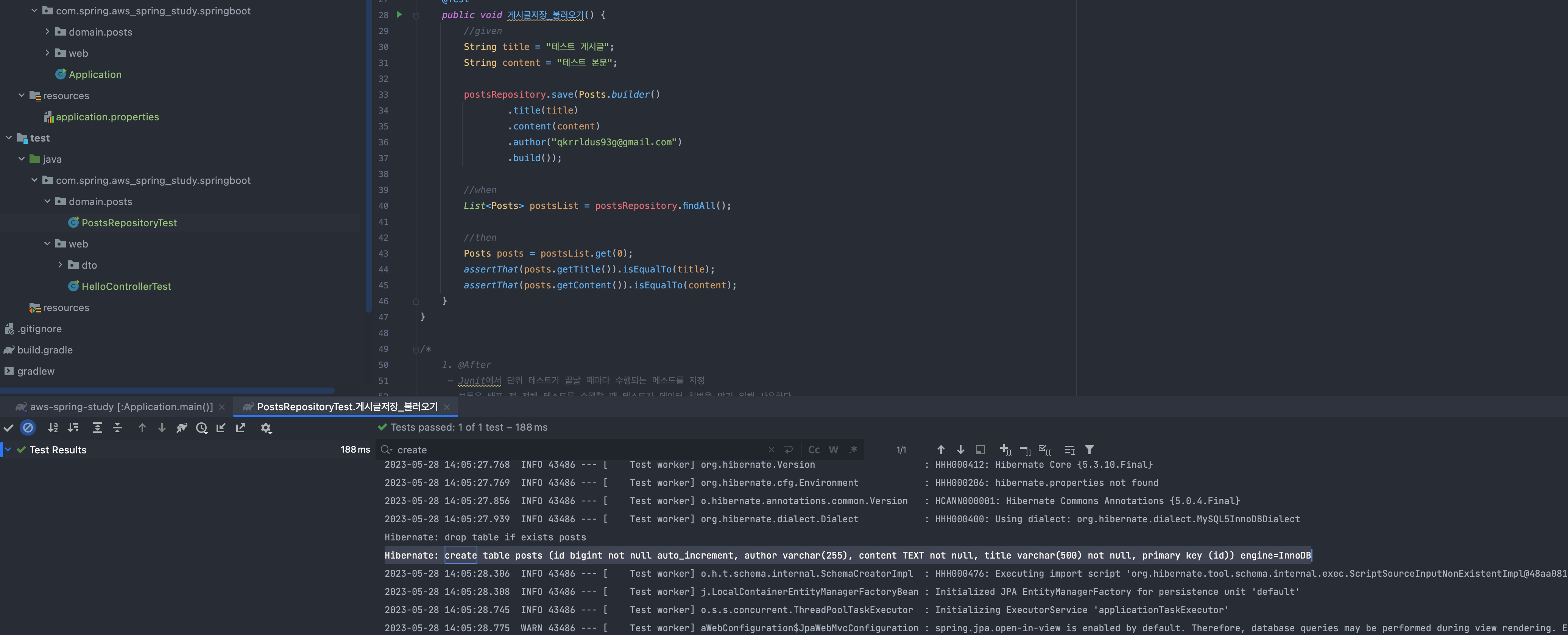The width and height of the screenshot is (1568, 635).
Task: Toggle search in selection only
Action: click(980, 450)
